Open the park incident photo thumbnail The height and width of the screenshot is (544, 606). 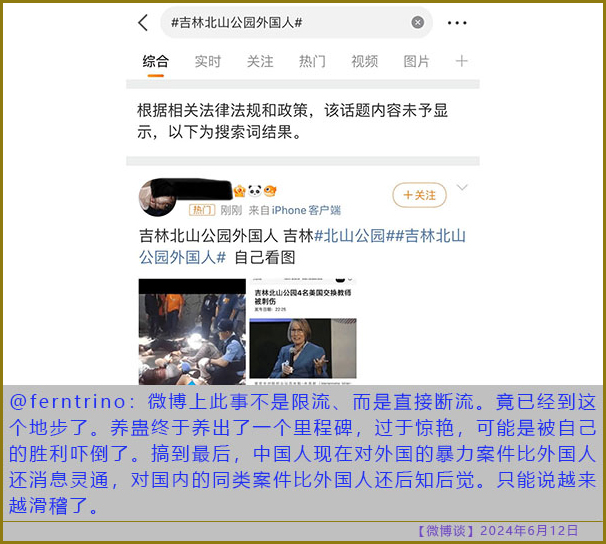192,332
